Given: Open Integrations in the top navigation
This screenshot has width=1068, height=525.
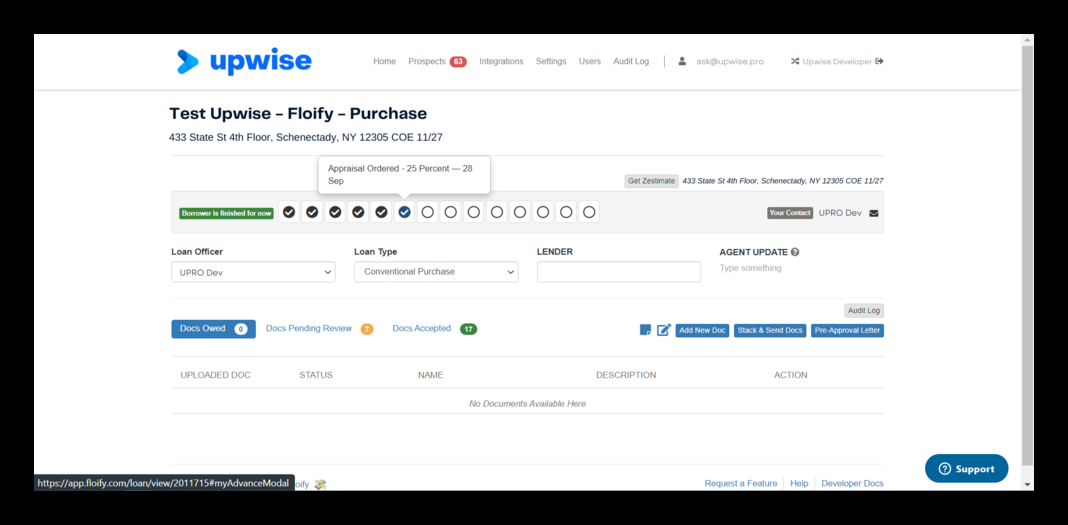Looking at the screenshot, I should point(501,61).
